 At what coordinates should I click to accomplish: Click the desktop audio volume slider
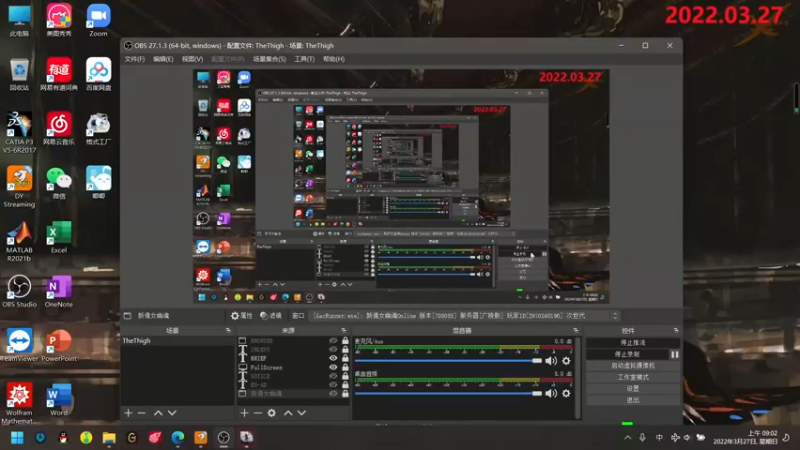448,393
